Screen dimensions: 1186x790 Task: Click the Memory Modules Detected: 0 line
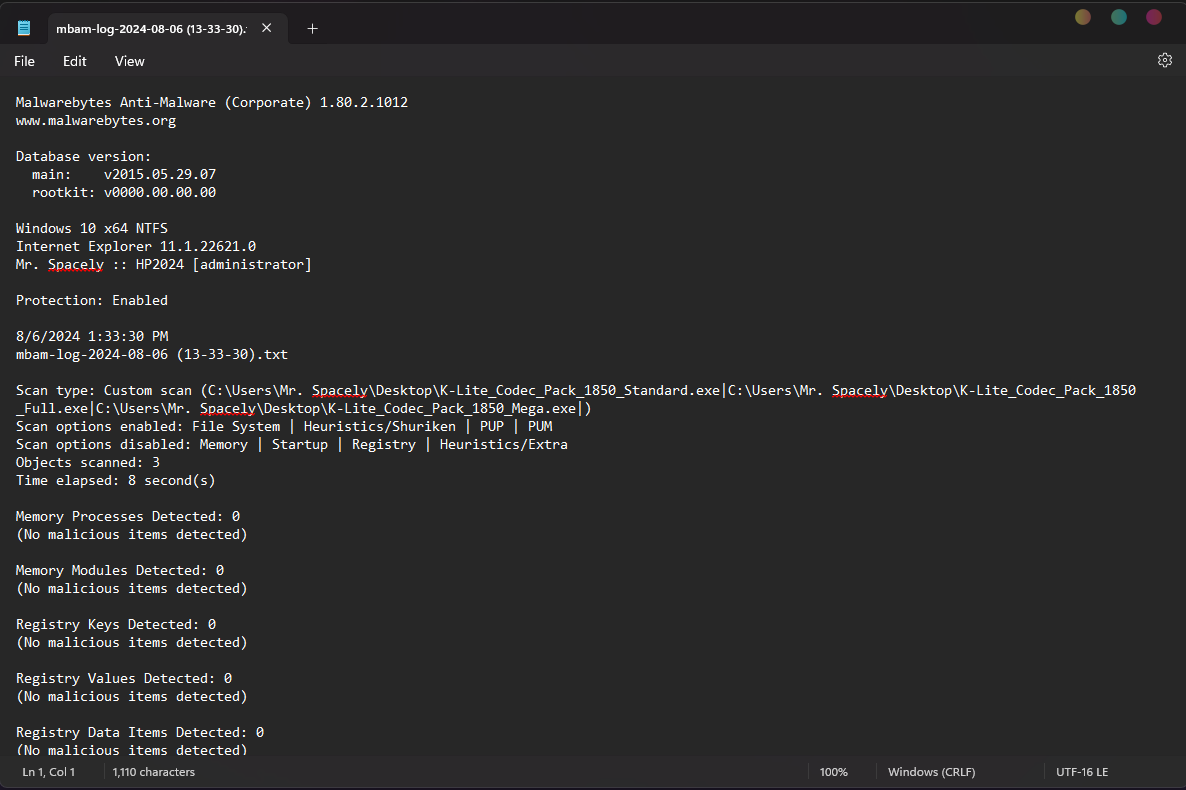pos(120,571)
